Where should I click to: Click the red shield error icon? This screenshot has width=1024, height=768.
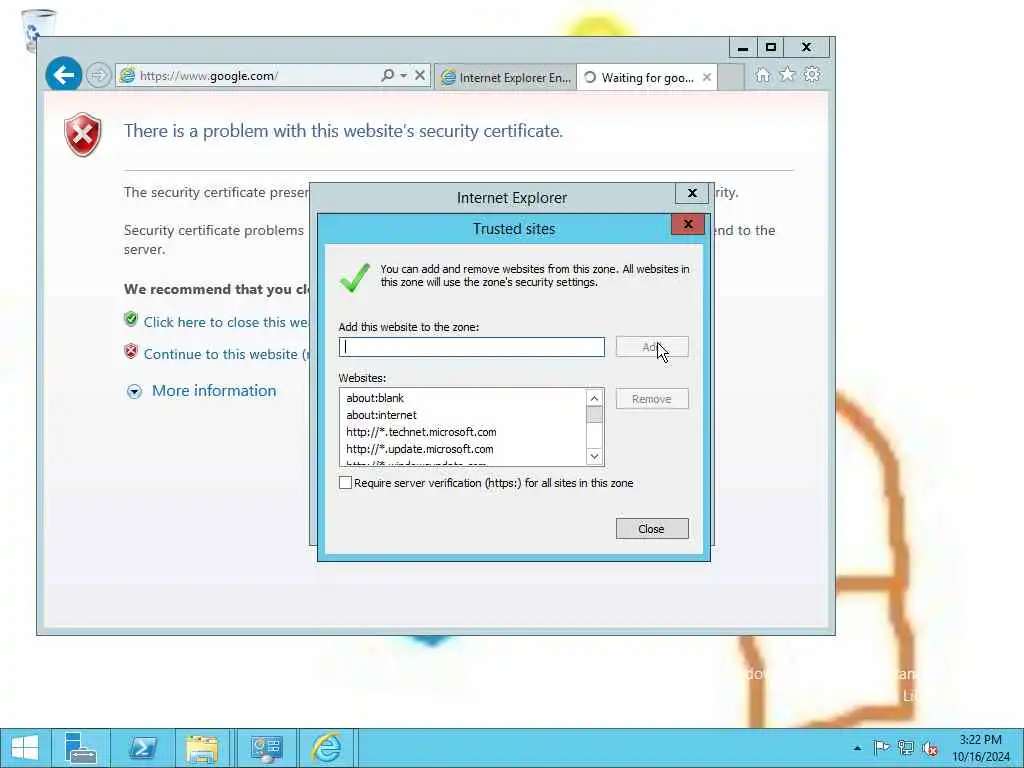click(x=83, y=135)
